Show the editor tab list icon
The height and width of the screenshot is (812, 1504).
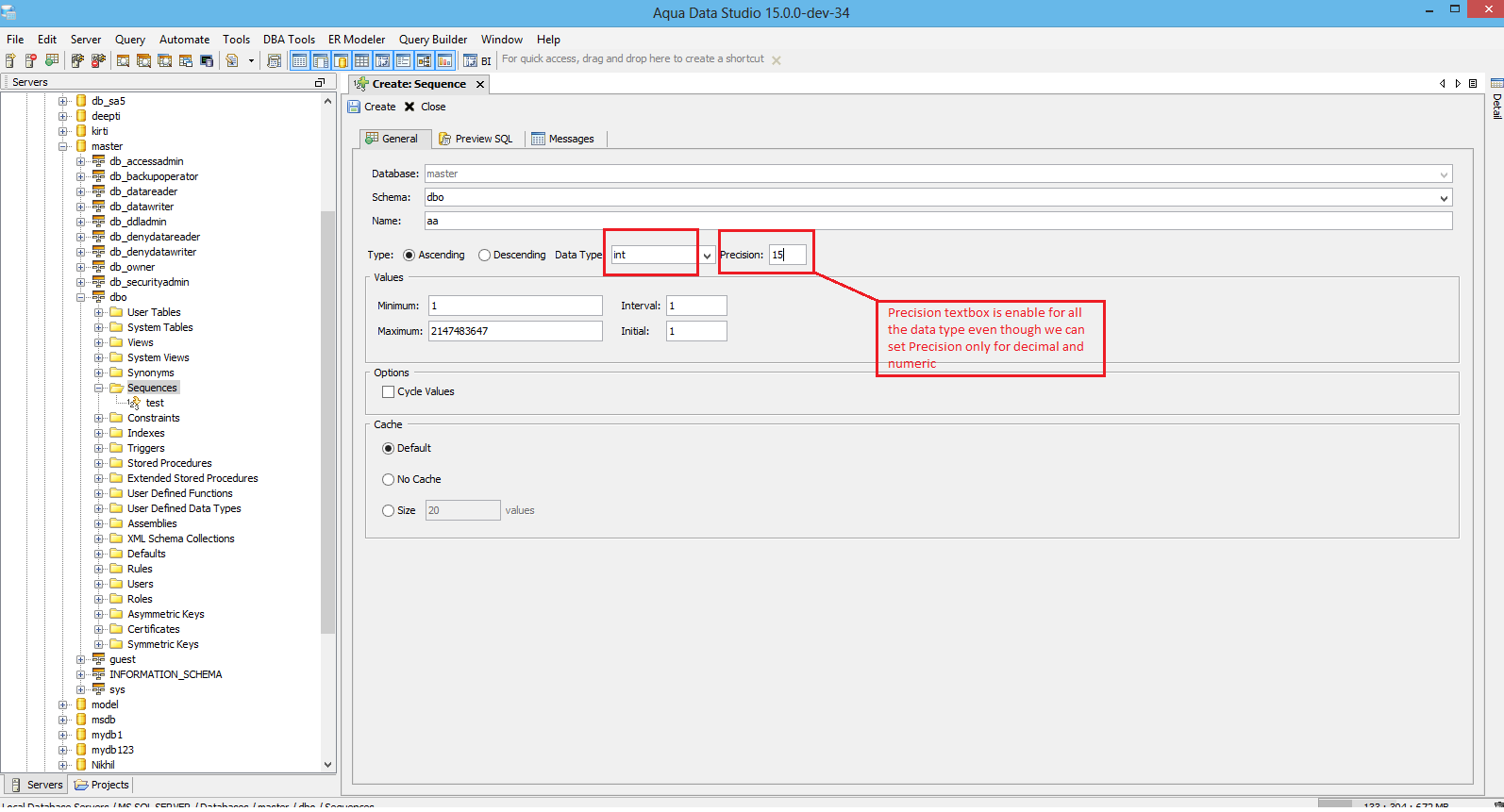tap(1473, 84)
